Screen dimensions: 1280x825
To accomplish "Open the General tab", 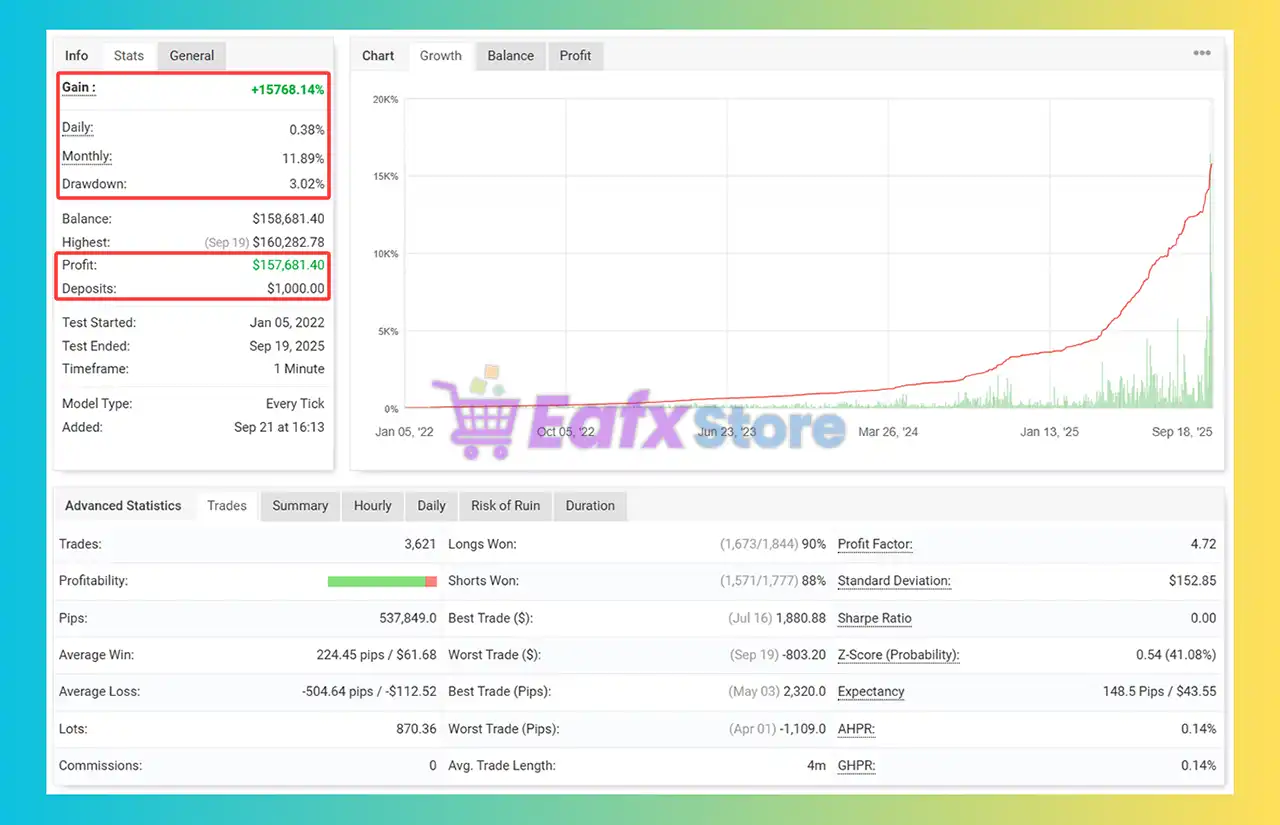I will click(191, 56).
